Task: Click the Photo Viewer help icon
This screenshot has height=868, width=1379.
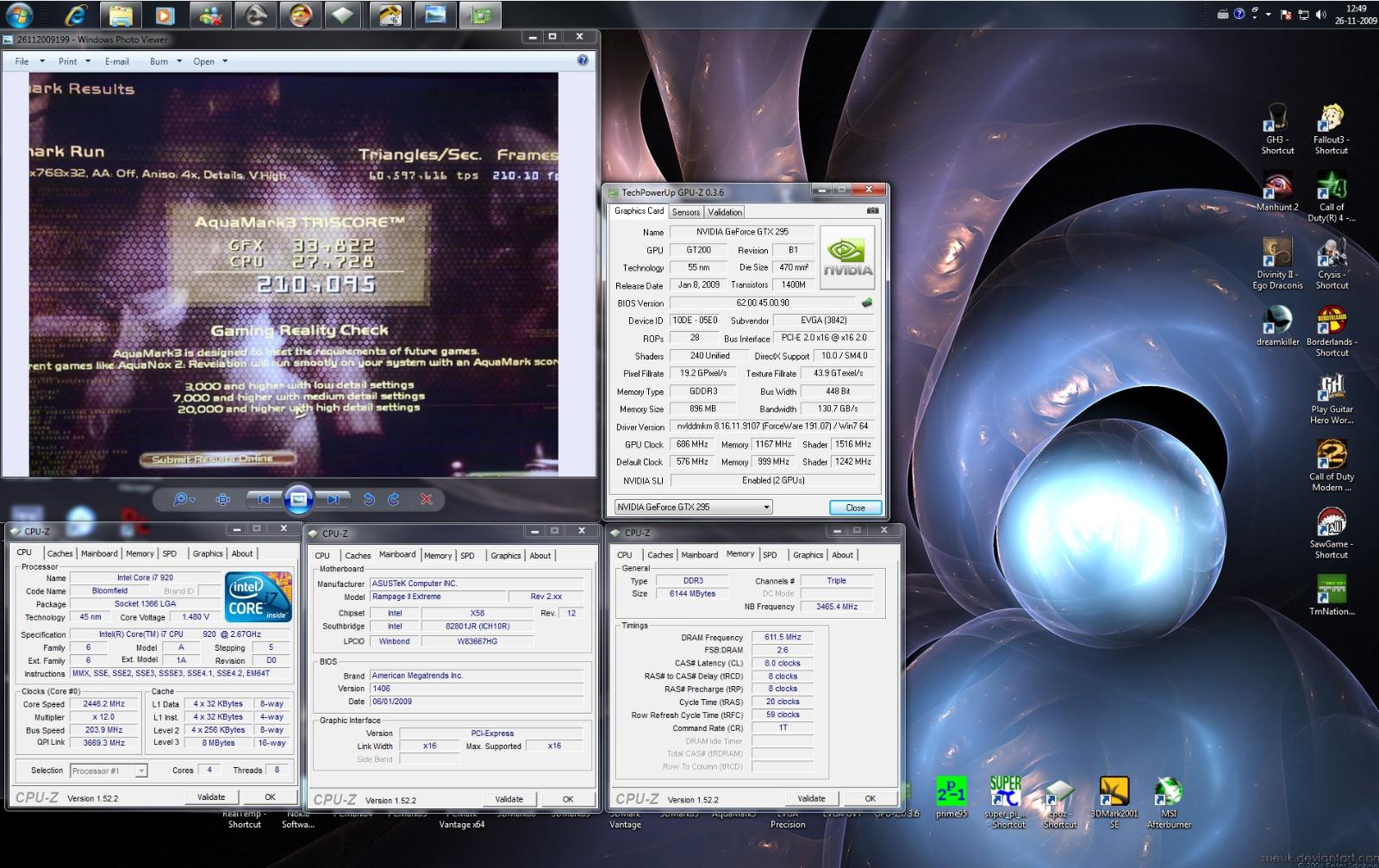Action: pos(583,60)
